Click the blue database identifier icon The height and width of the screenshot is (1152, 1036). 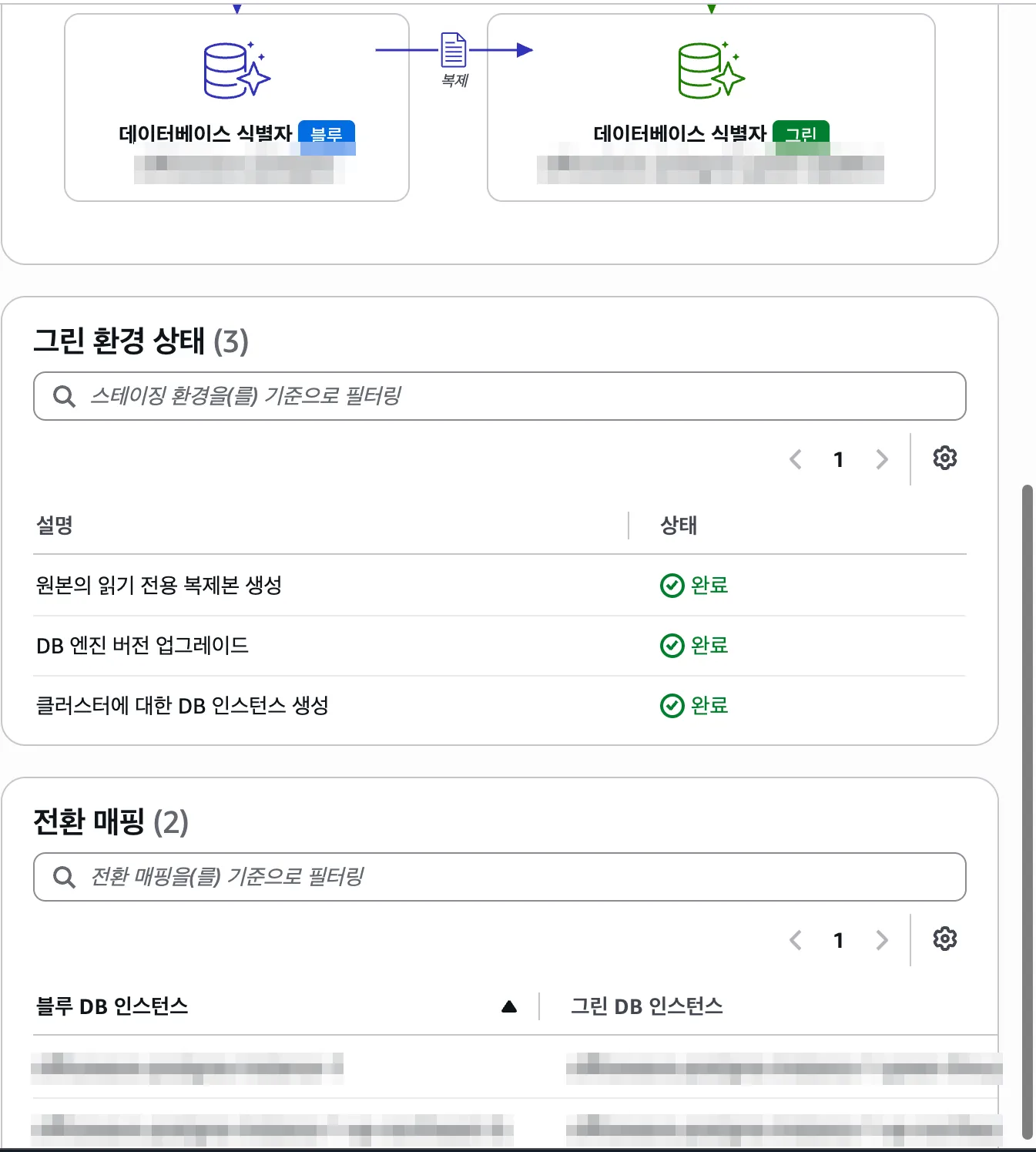(x=237, y=70)
